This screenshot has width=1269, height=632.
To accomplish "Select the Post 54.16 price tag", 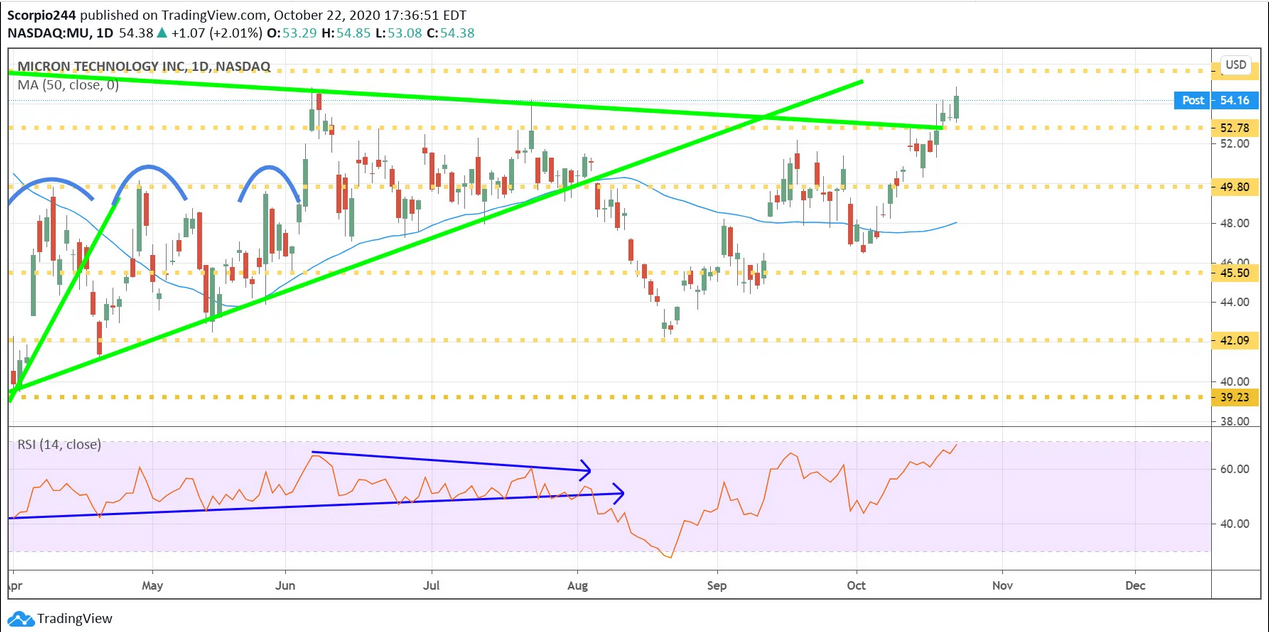I will point(1216,100).
